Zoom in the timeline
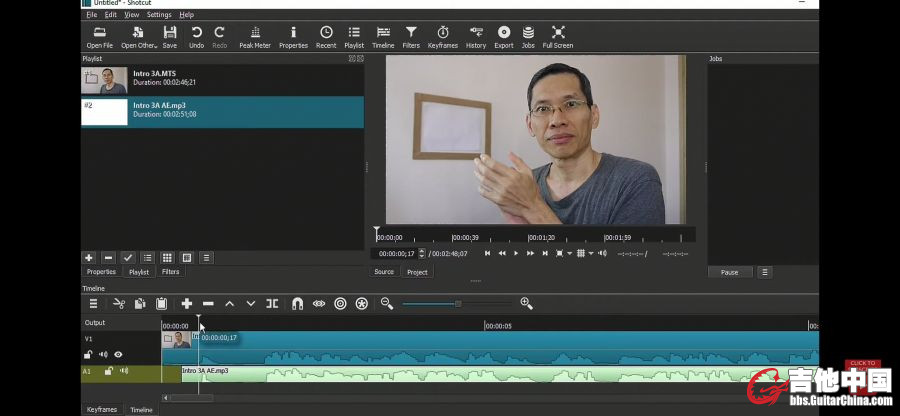 pos(526,304)
